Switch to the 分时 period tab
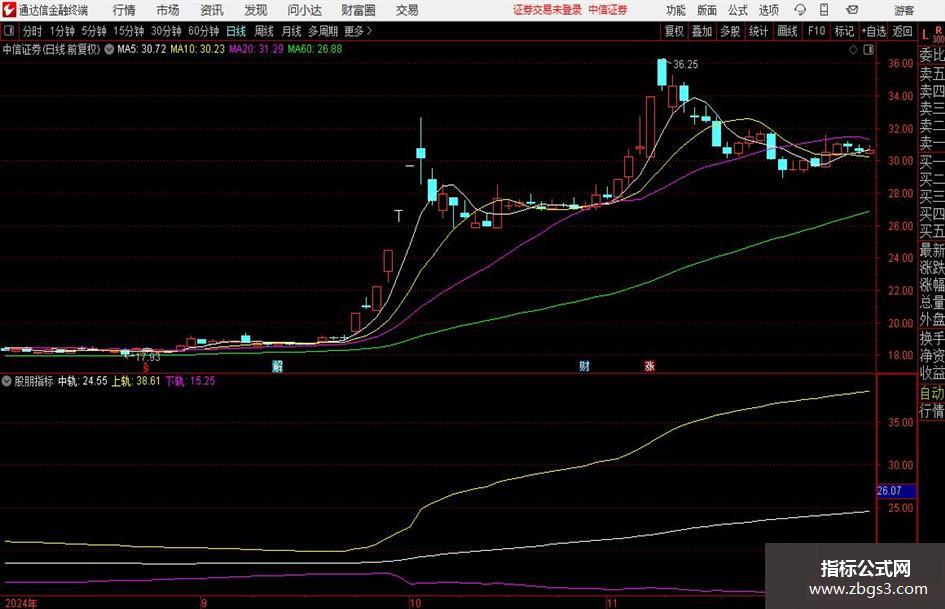Image resolution: width=945 pixels, height=609 pixels. 32,31
